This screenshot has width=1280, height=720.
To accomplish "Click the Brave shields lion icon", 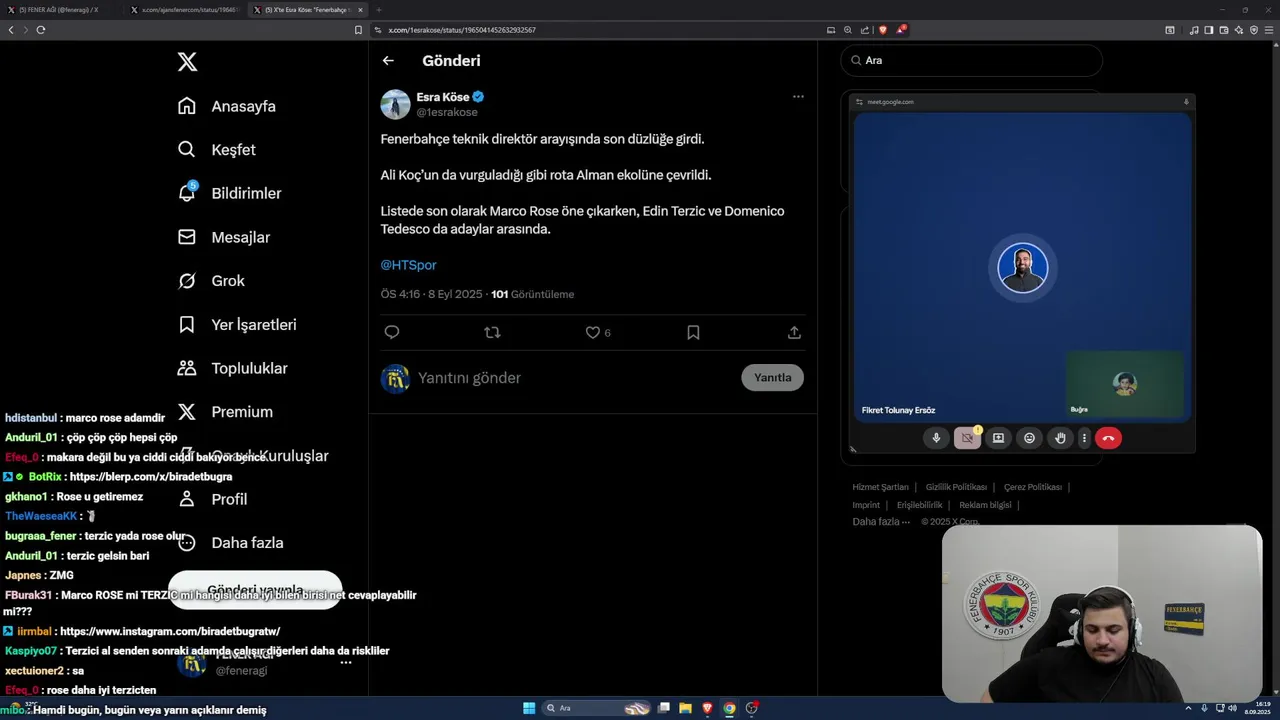I will pyautogui.click(x=883, y=30).
